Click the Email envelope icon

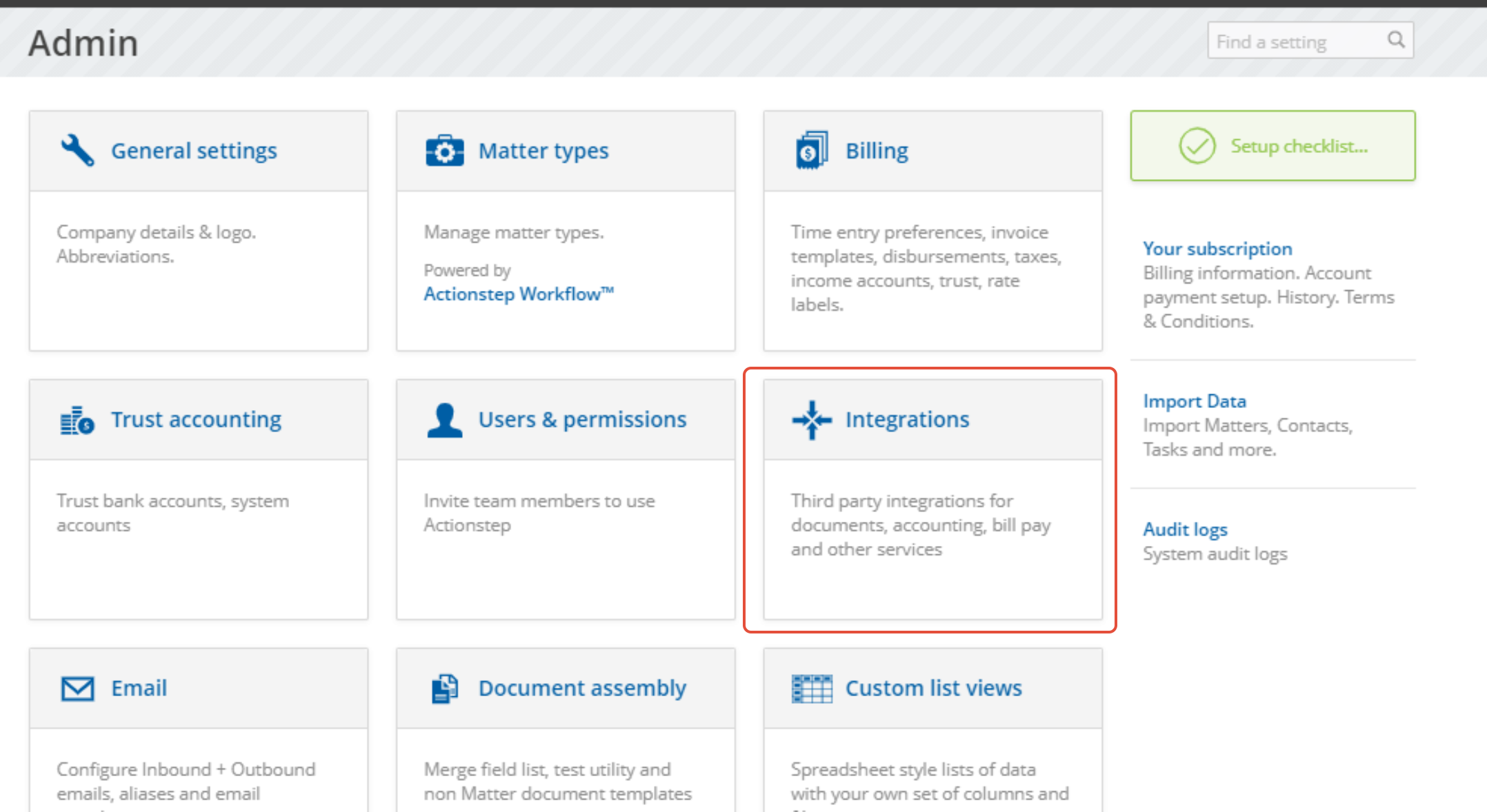coord(77,688)
